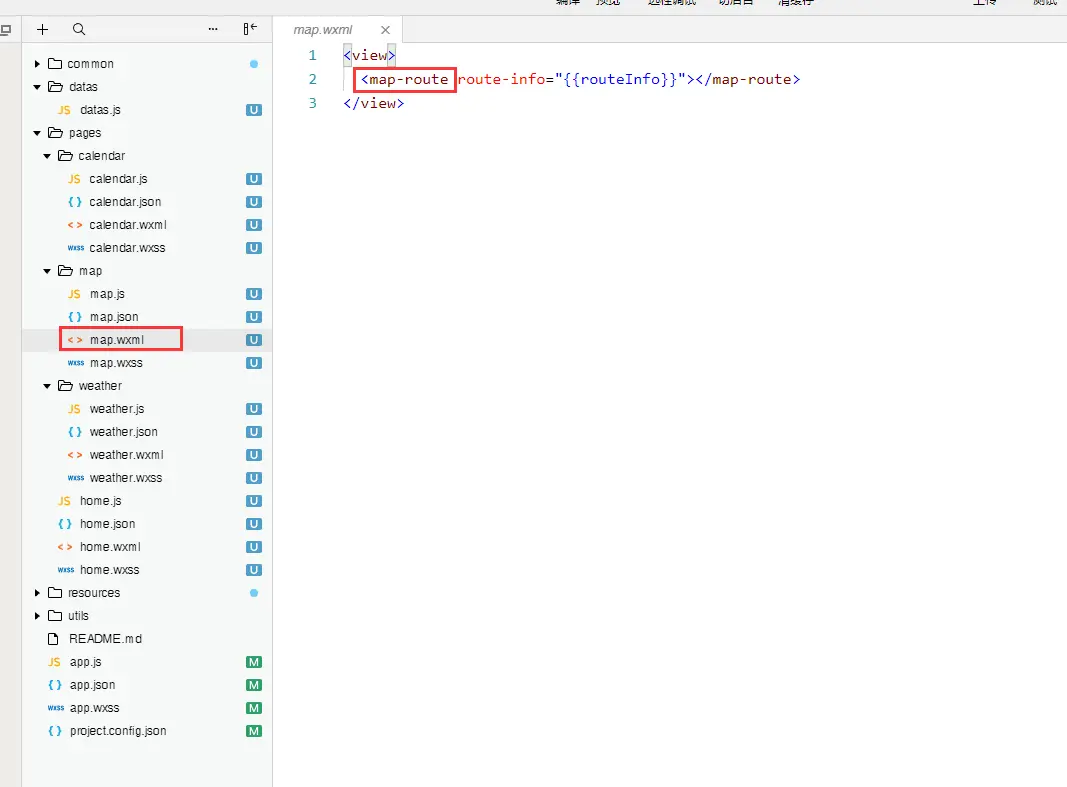Click the U badge beside home.wxss
1067x787 pixels.
click(x=254, y=570)
